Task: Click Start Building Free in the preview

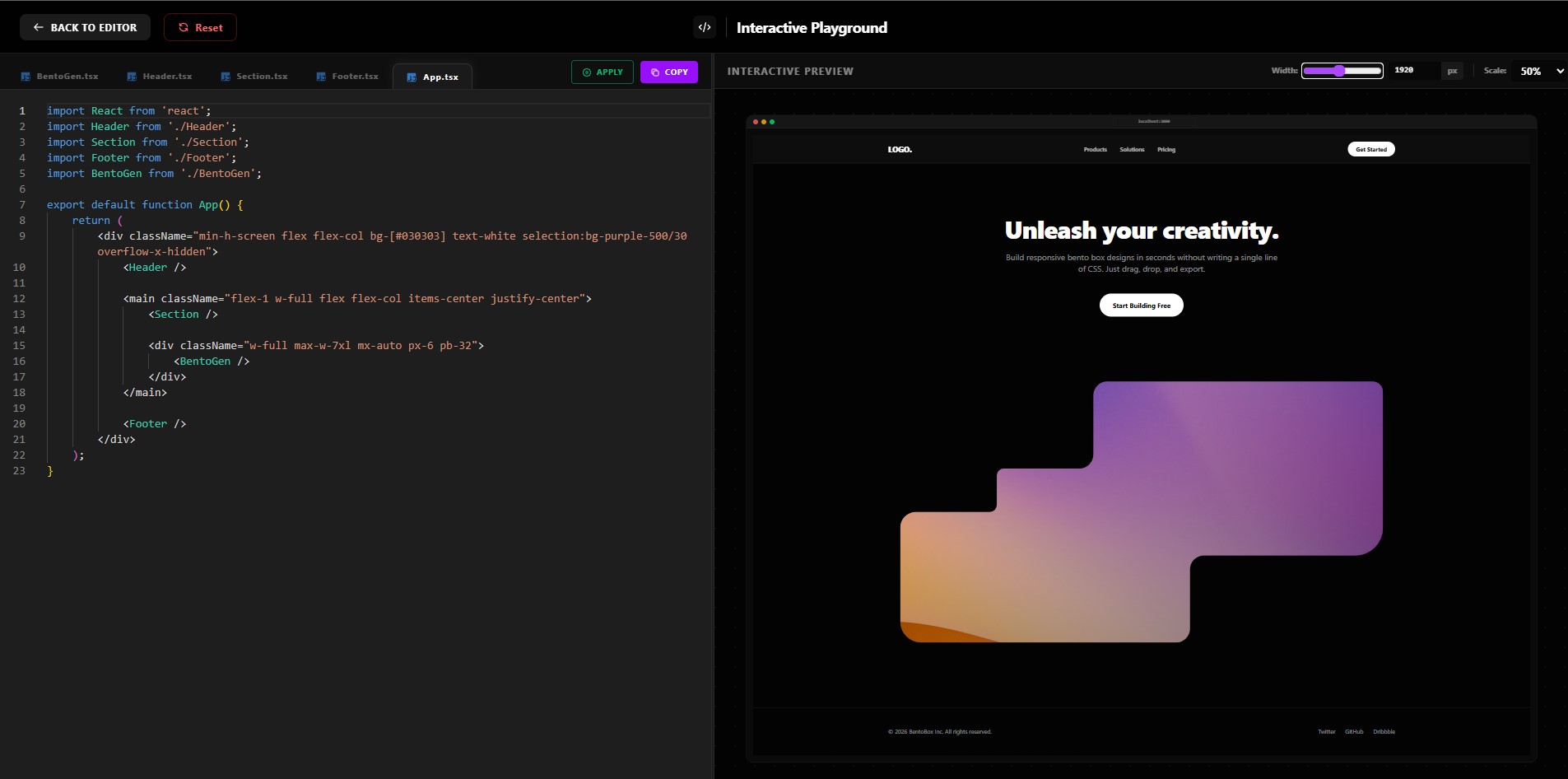Action: [x=1141, y=306]
